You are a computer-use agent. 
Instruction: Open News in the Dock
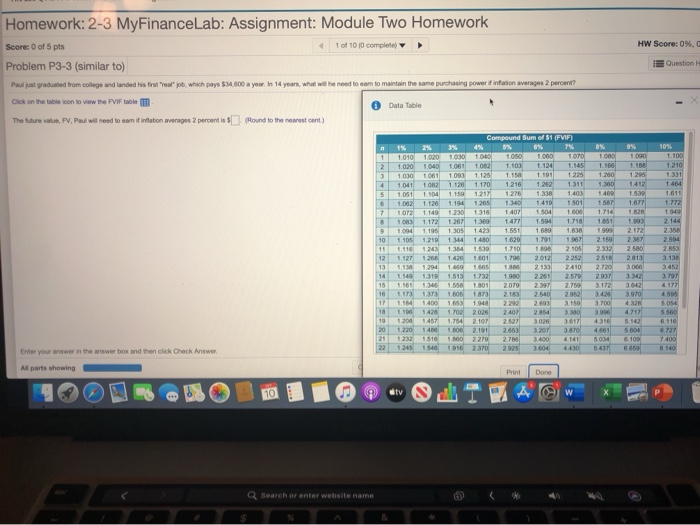421,393
